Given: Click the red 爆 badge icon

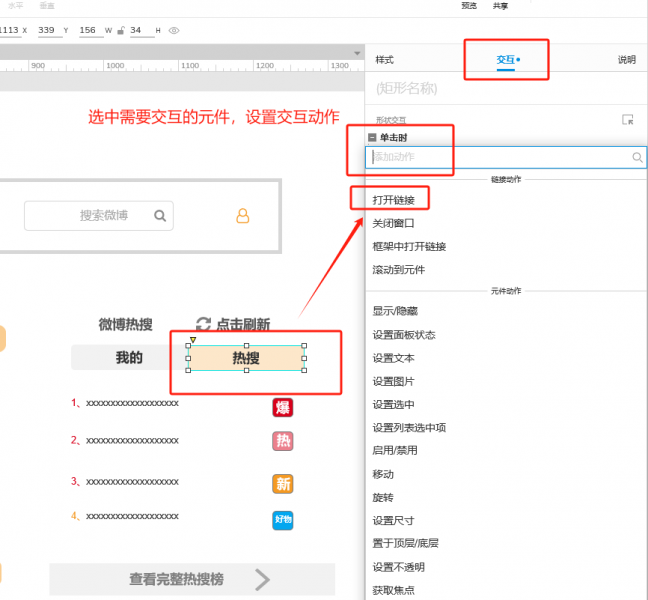Looking at the screenshot, I should 283,407.
